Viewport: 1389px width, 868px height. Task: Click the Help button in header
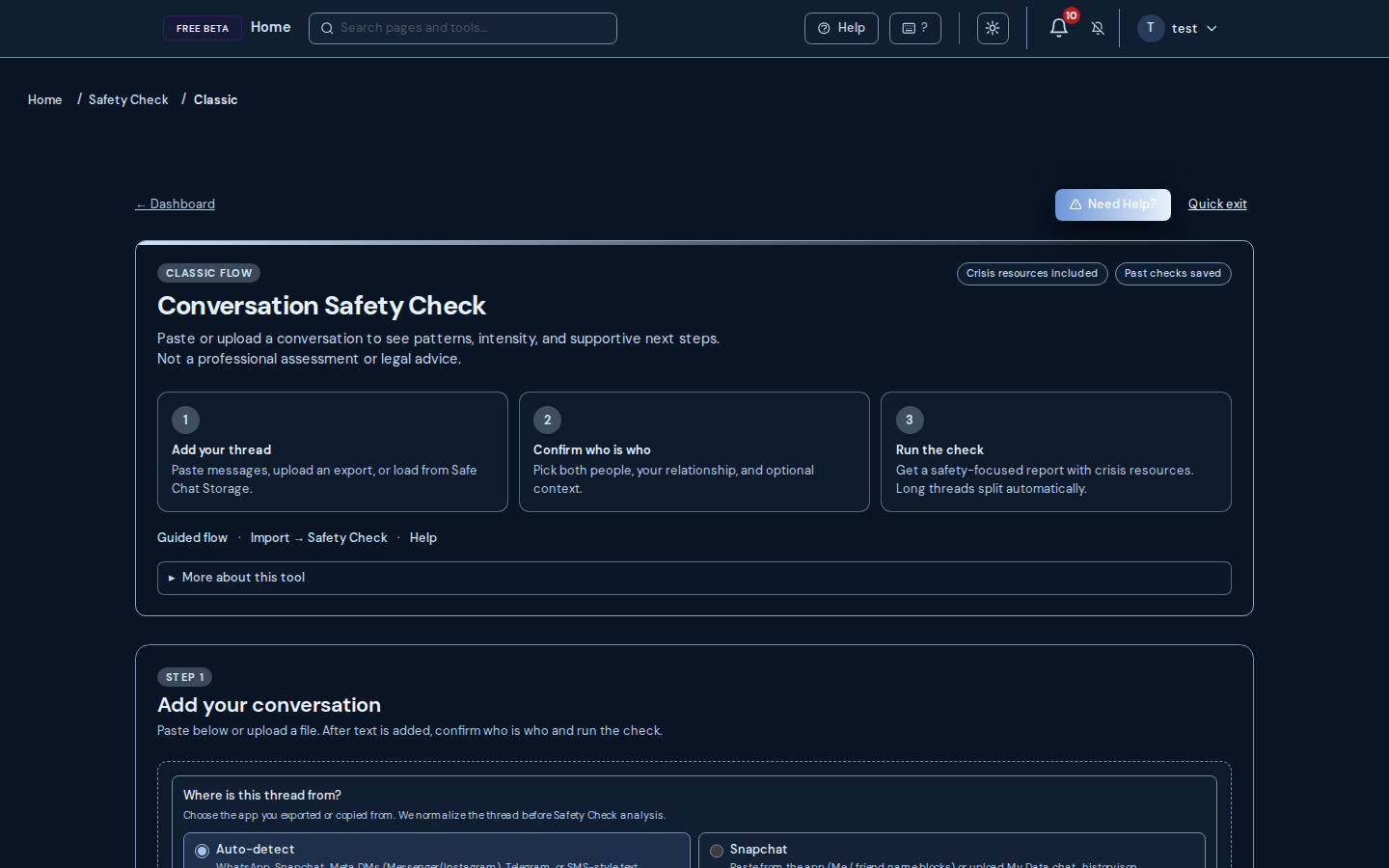[841, 28]
